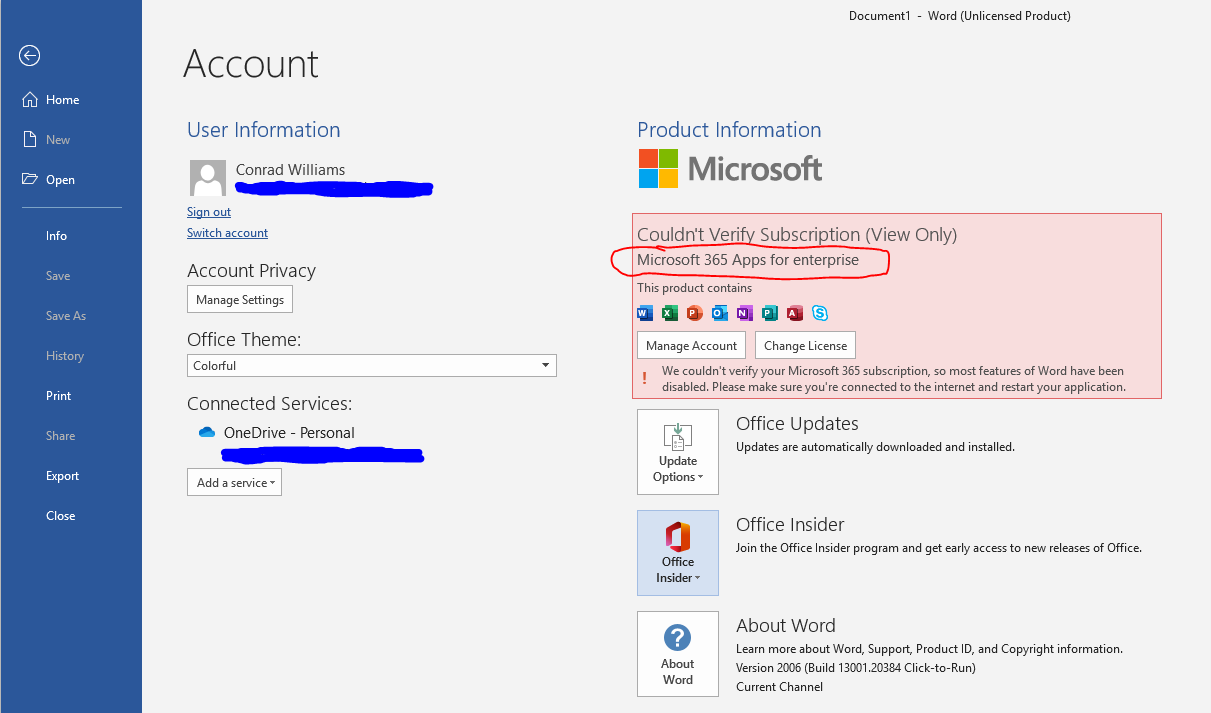Click the Change License button
Image resolution: width=1211 pixels, height=713 pixels.
point(805,346)
